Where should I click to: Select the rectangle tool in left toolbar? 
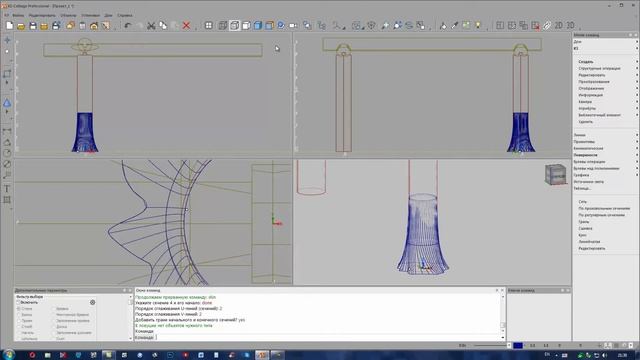[7, 74]
